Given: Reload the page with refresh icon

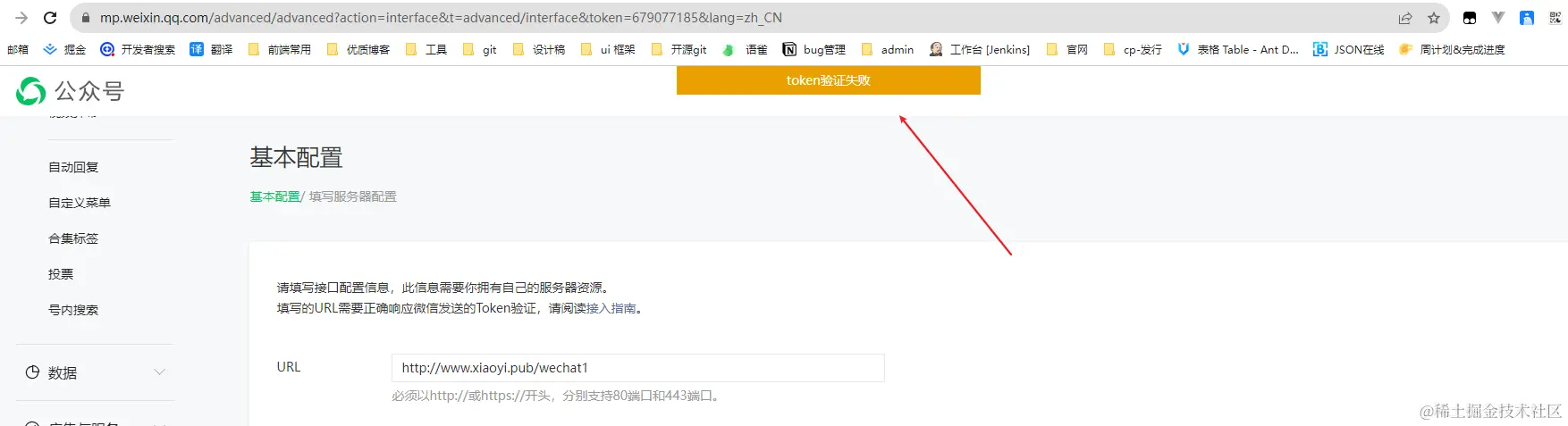Looking at the screenshot, I should (x=50, y=18).
